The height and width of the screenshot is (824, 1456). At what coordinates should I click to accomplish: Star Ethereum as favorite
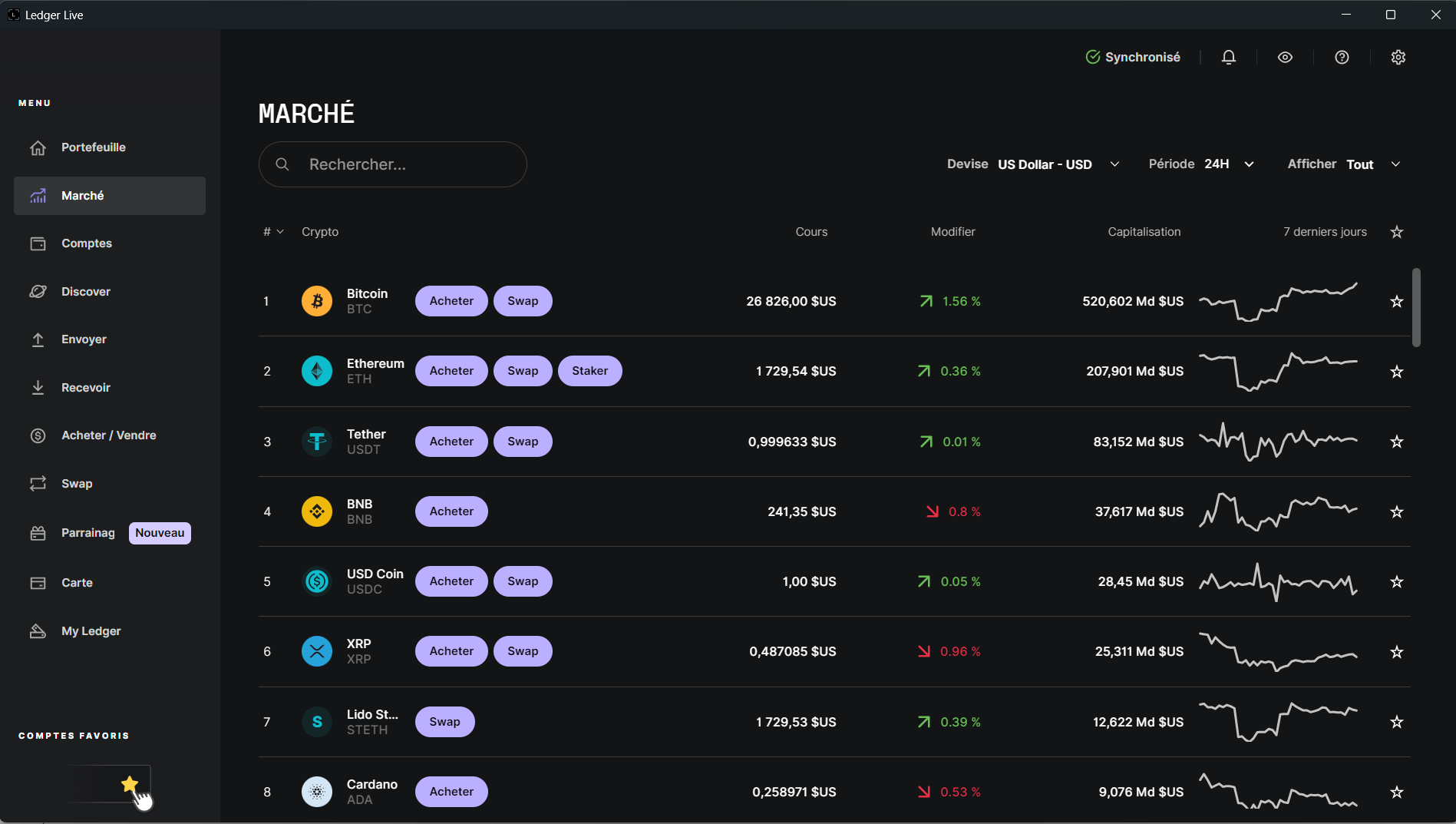[1397, 372]
